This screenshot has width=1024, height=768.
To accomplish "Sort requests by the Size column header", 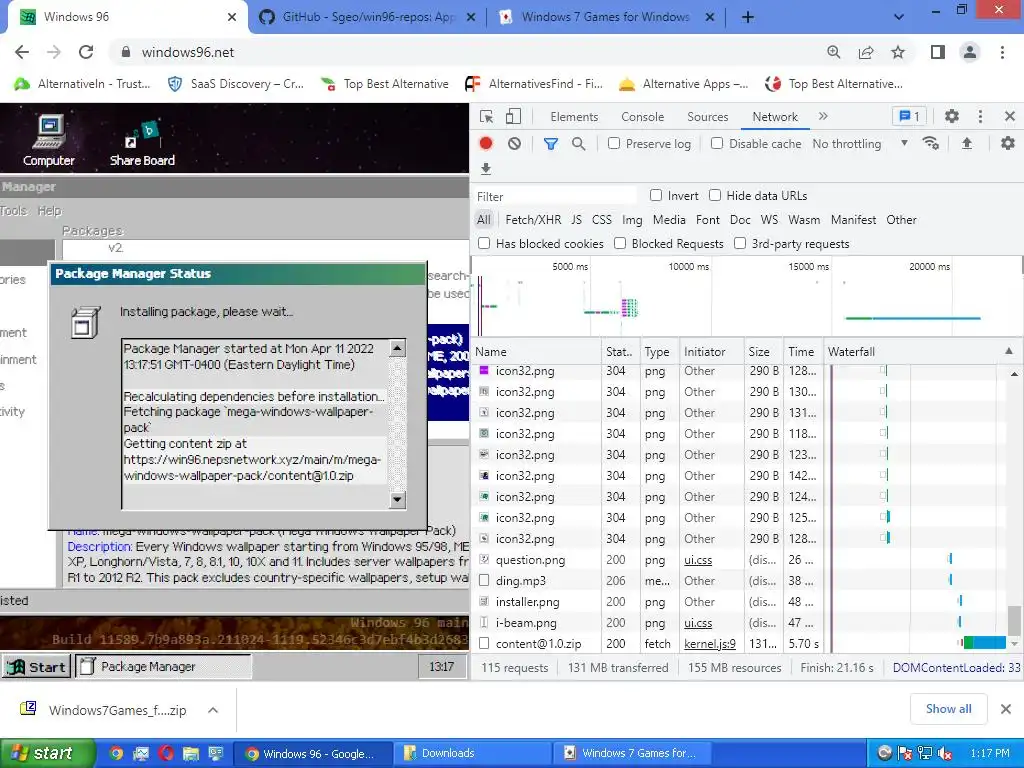I will pyautogui.click(x=763, y=351).
